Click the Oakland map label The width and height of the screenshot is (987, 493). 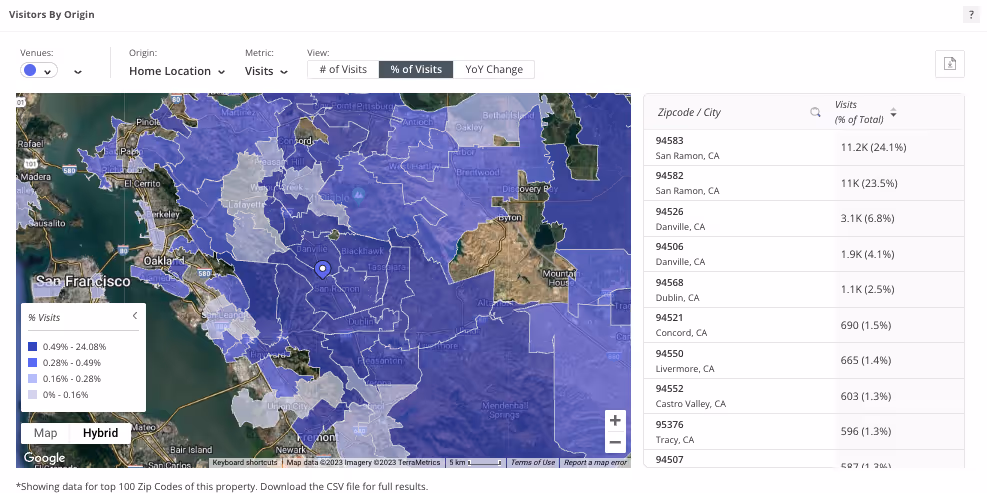164,261
